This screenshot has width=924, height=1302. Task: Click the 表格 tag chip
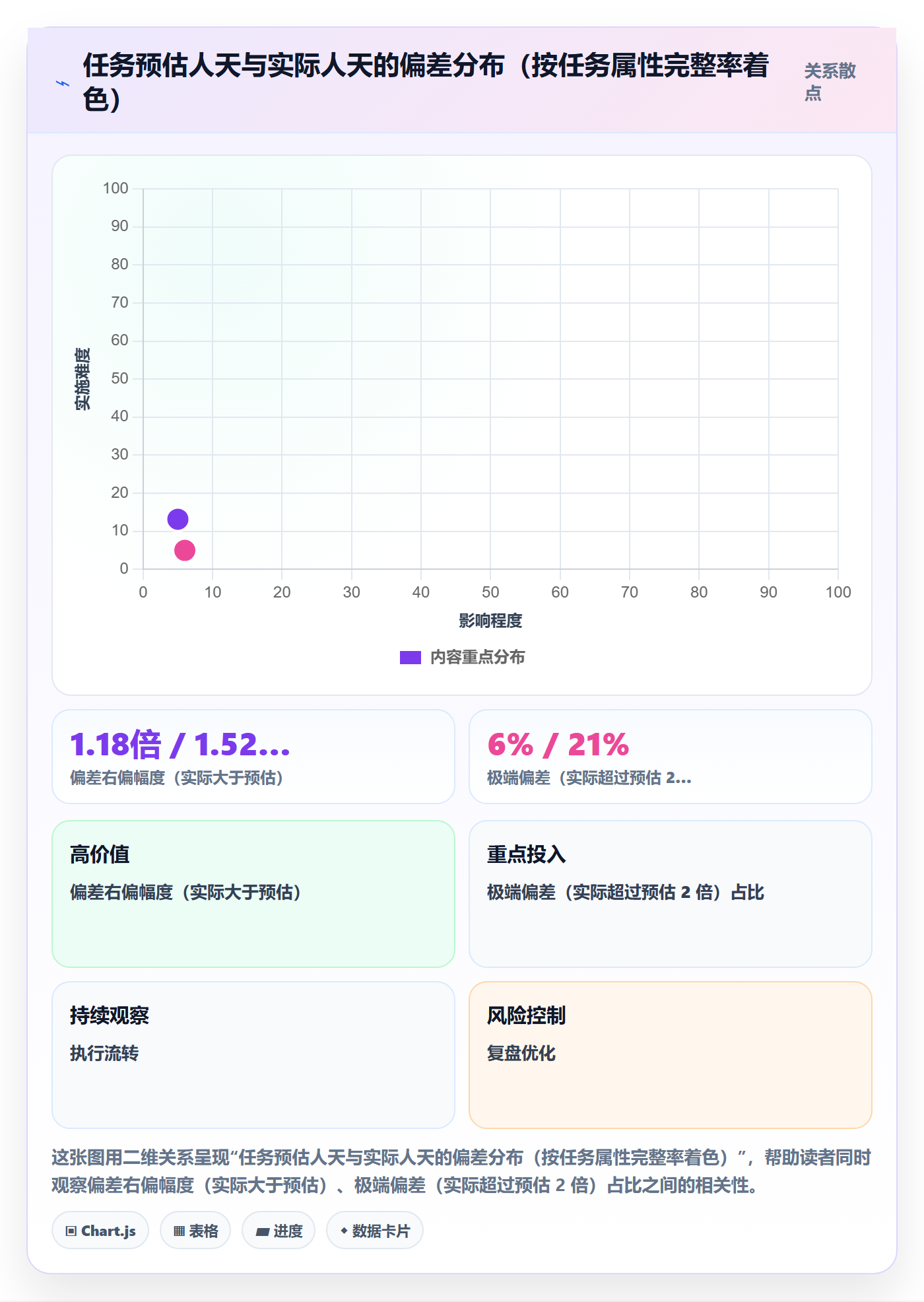(x=195, y=1231)
